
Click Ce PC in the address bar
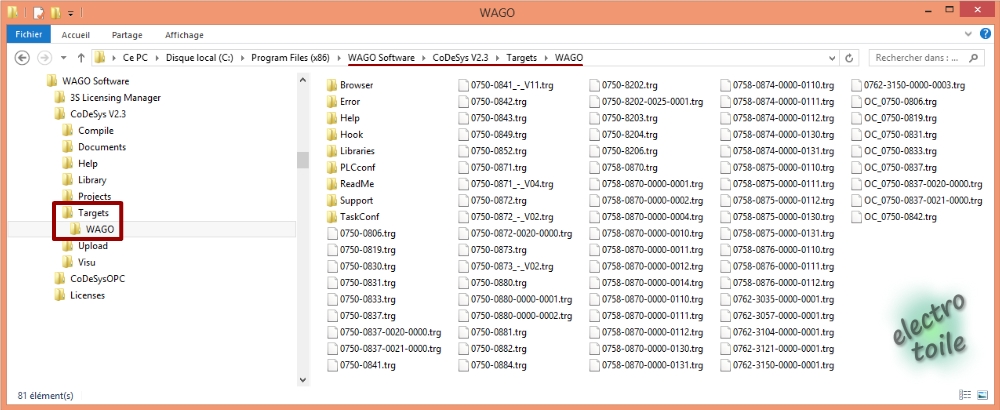click(135, 58)
